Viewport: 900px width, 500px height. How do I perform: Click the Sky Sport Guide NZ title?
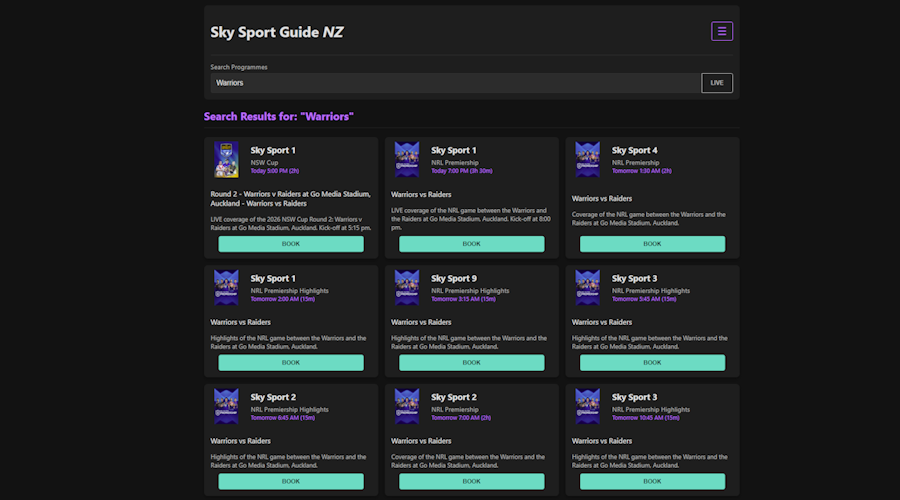pyautogui.click(x=277, y=32)
